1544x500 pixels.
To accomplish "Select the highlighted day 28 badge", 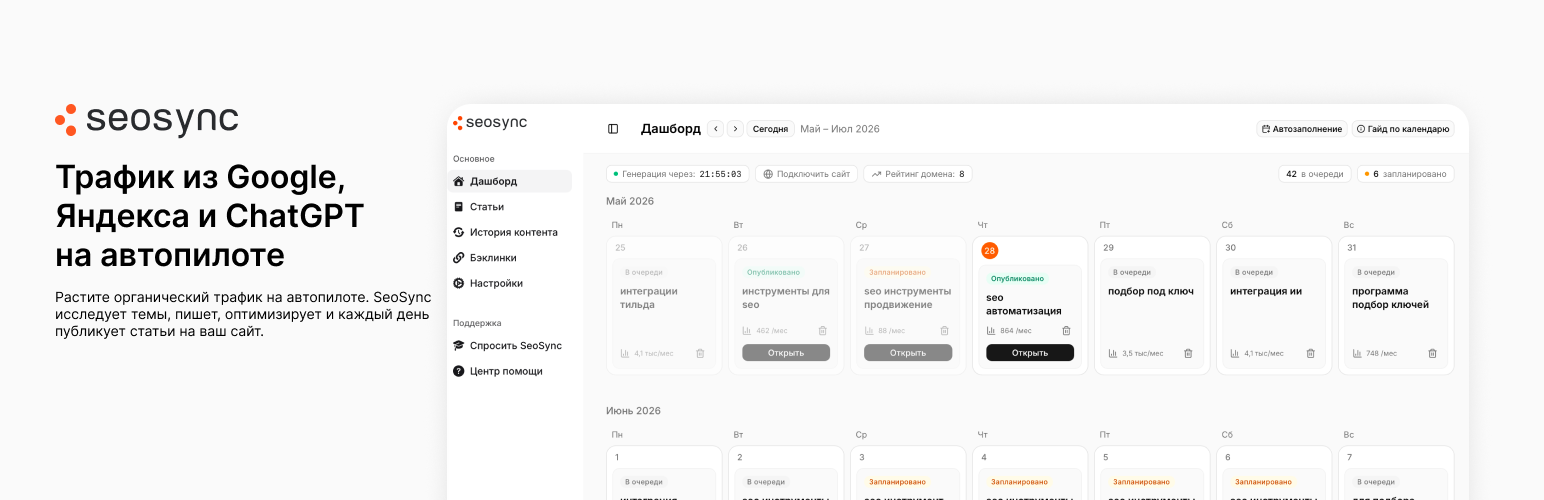I will [x=990, y=250].
